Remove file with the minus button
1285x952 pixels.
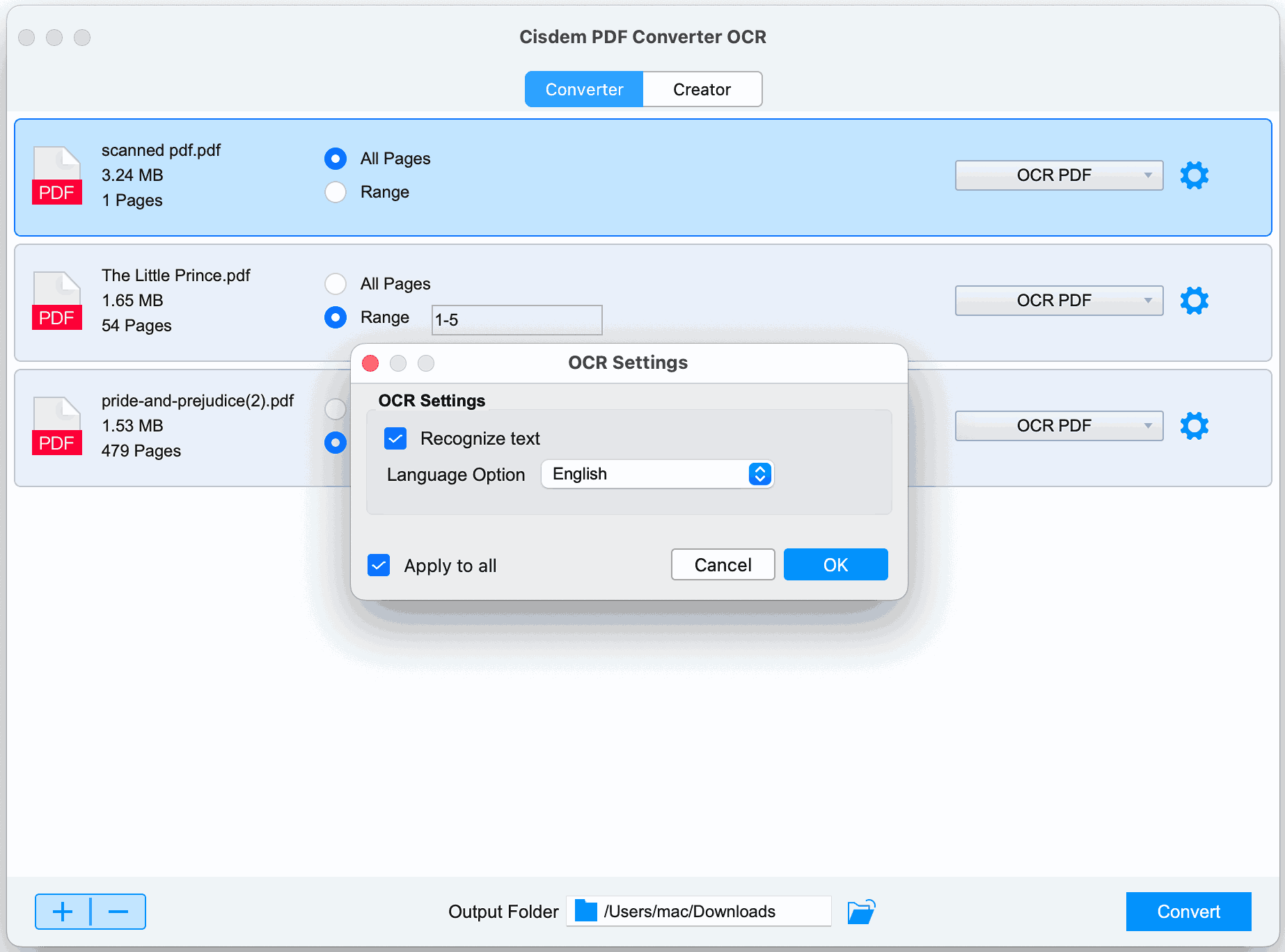pyautogui.click(x=118, y=912)
